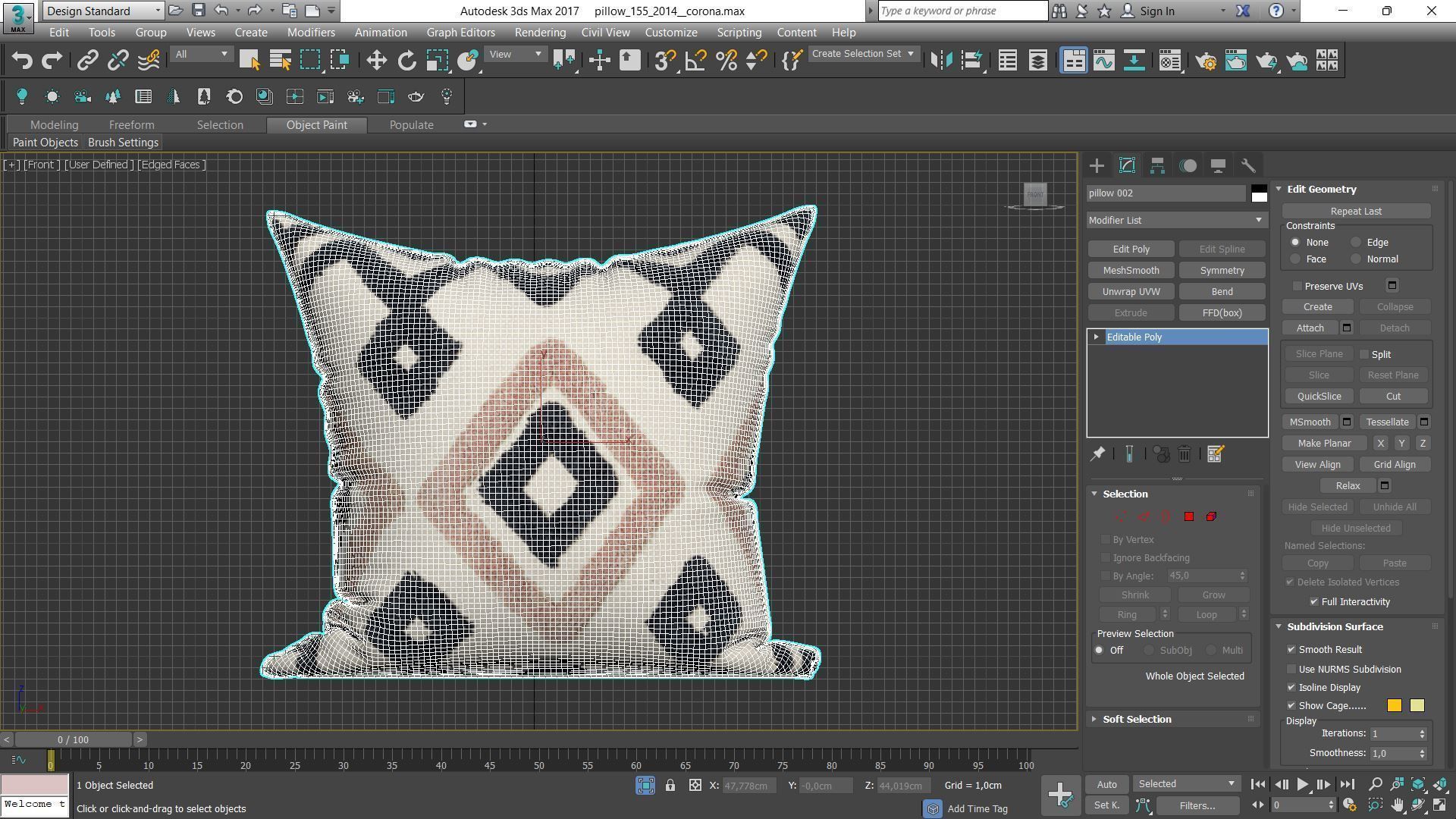
Task: Select Element sub-object level icon
Action: [x=1211, y=516]
